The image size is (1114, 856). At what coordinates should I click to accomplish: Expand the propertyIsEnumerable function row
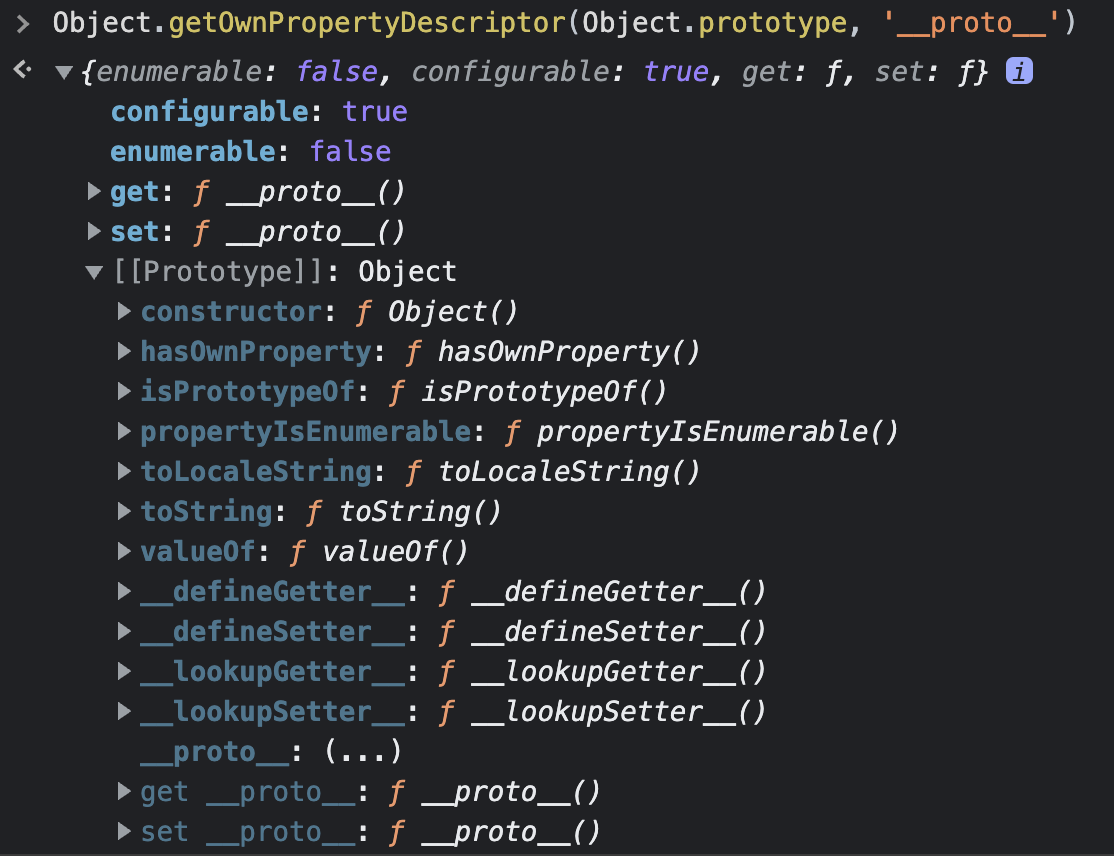pyautogui.click(x=124, y=430)
